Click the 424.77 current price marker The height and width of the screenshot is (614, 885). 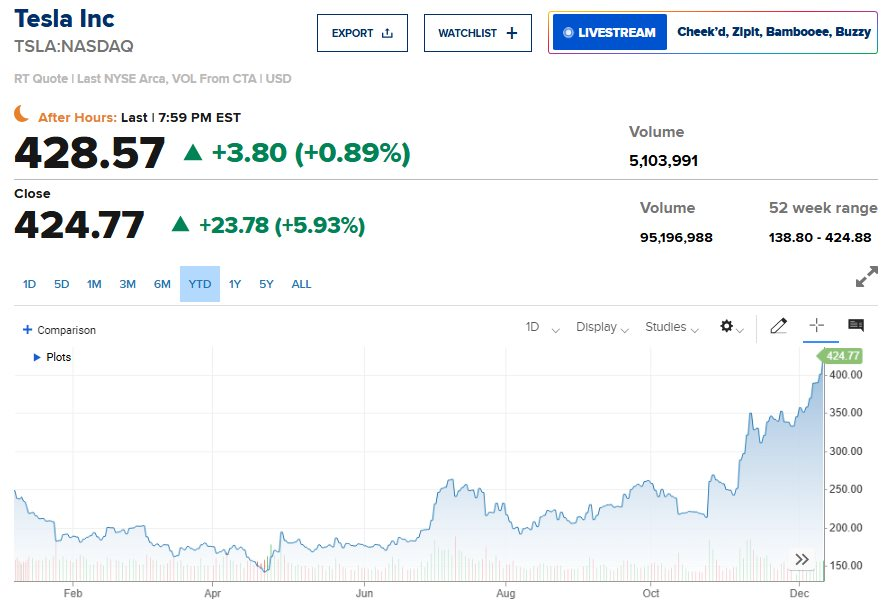842,355
